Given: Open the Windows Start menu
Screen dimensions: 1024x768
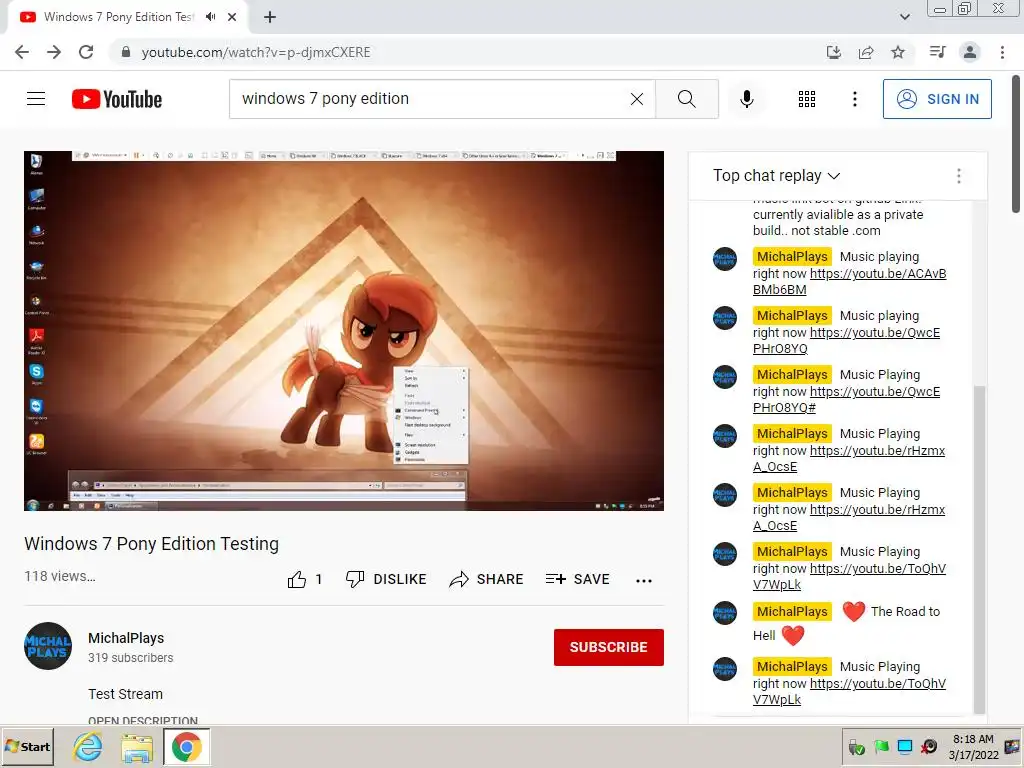Looking at the screenshot, I should coord(28,746).
